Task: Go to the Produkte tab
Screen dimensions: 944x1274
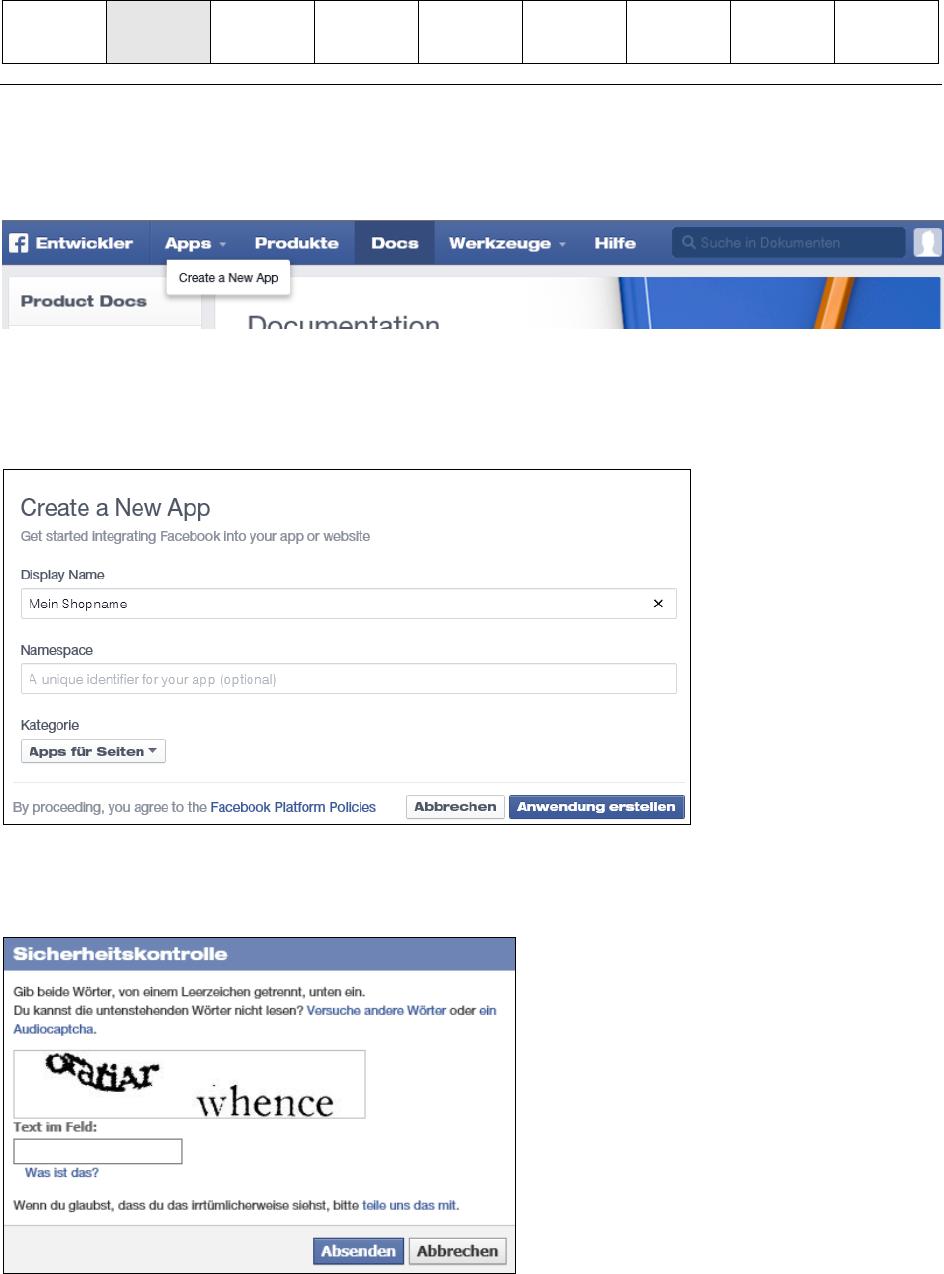Action: pyautogui.click(x=297, y=243)
